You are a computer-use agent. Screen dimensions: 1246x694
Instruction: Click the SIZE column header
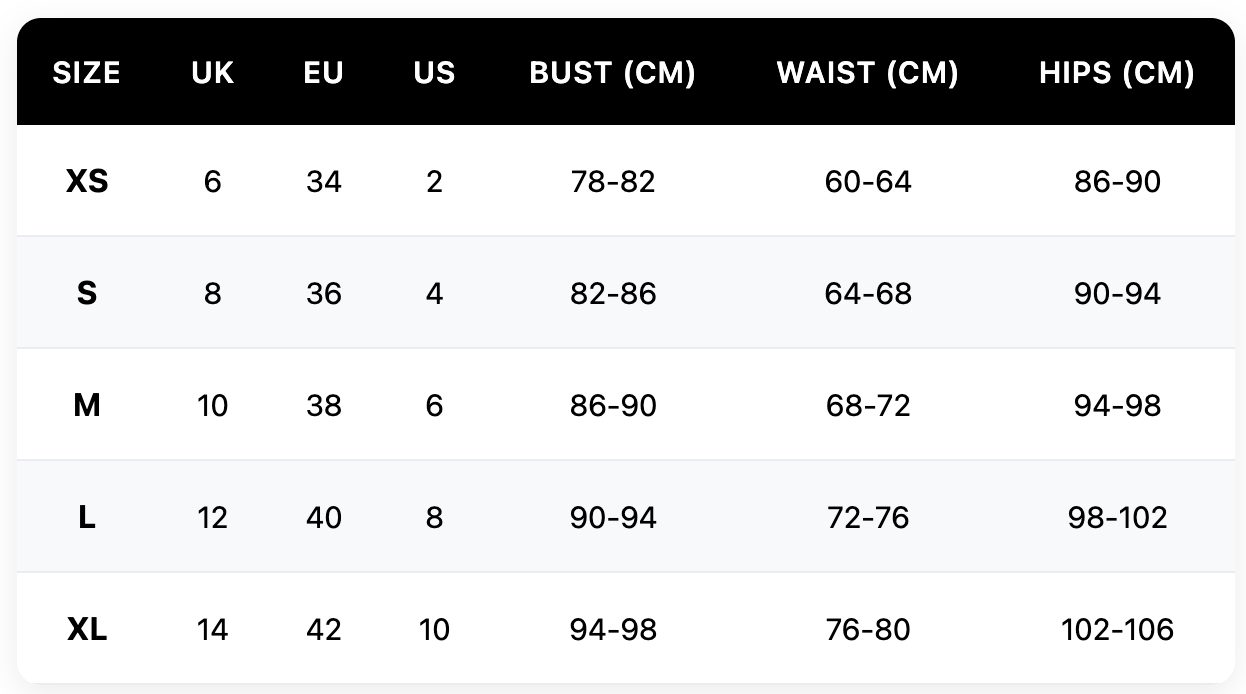click(87, 73)
